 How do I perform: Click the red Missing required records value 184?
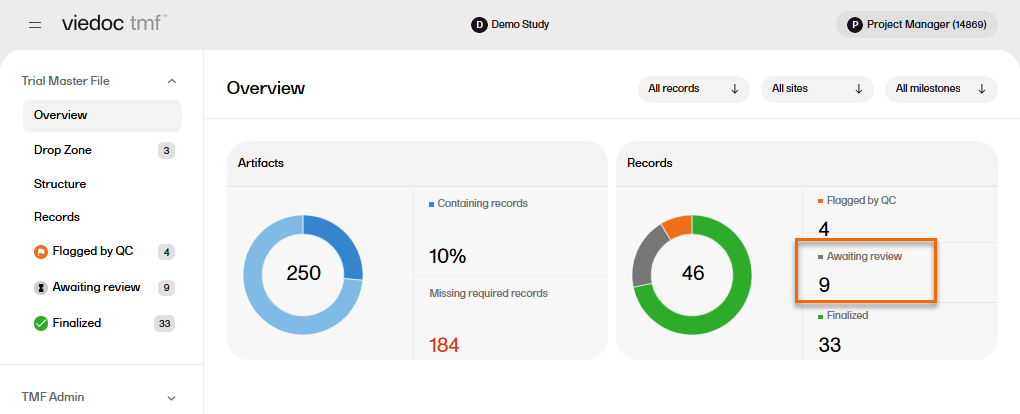445,346
